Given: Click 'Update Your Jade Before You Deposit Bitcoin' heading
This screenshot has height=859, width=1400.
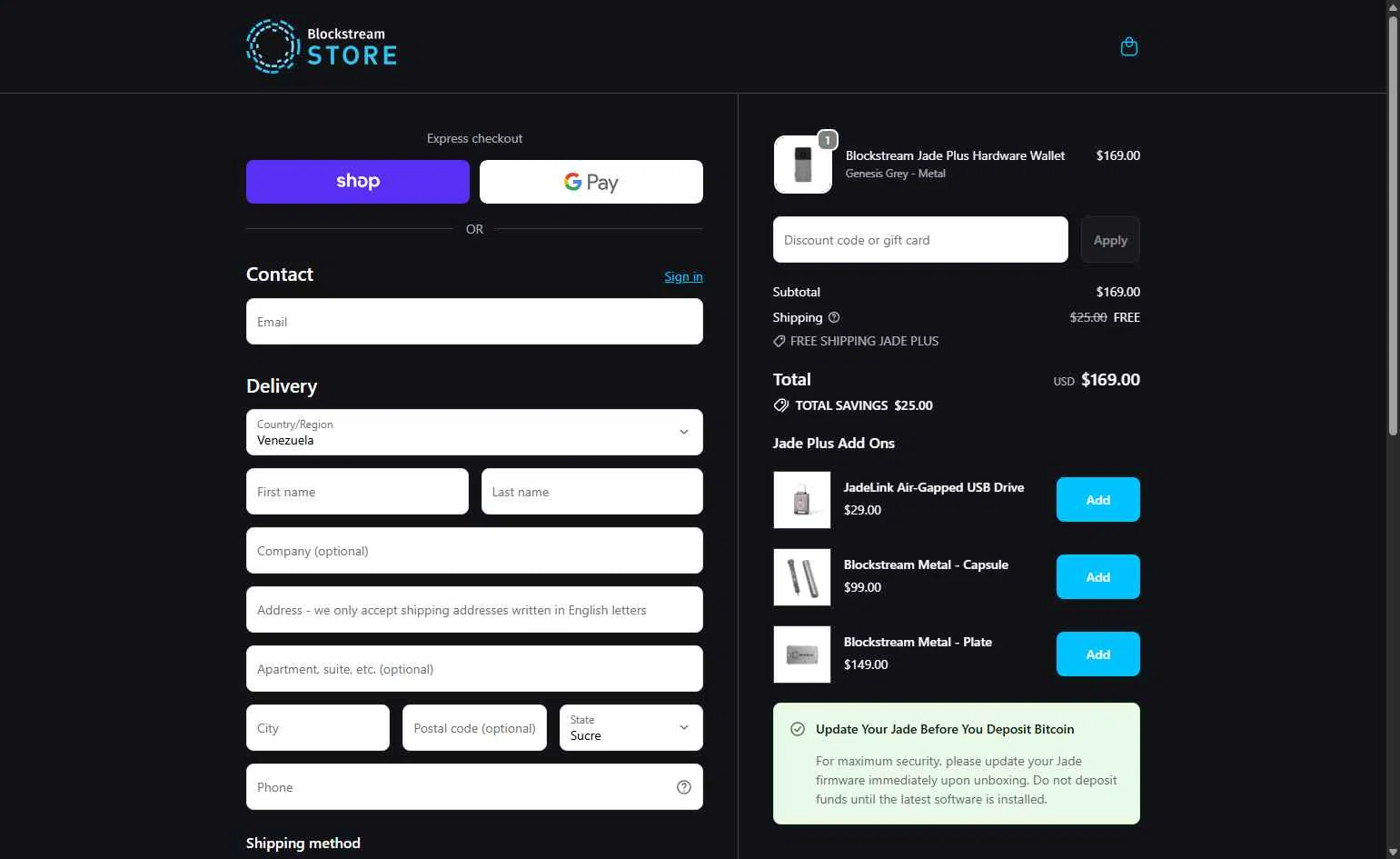Looking at the screenshot, I should [x=945, y=729].
